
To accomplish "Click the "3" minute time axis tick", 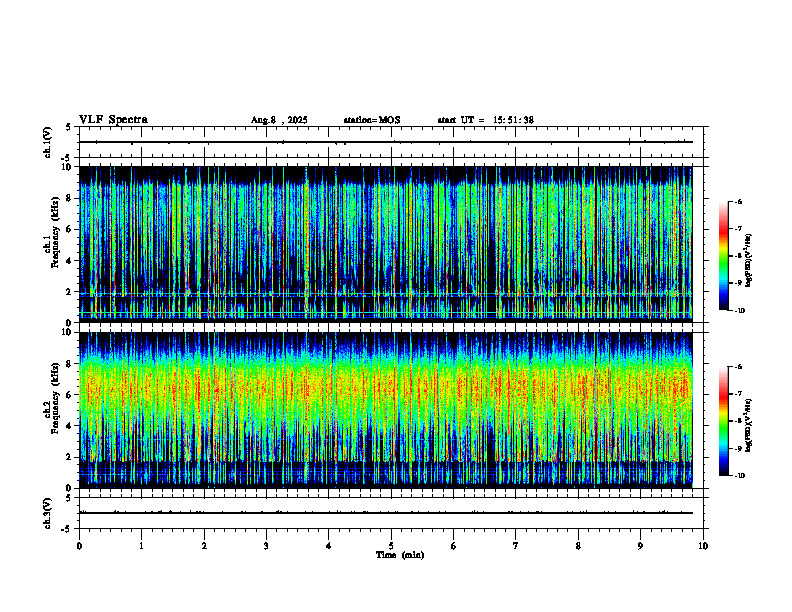I will click(x=266, y=546).
